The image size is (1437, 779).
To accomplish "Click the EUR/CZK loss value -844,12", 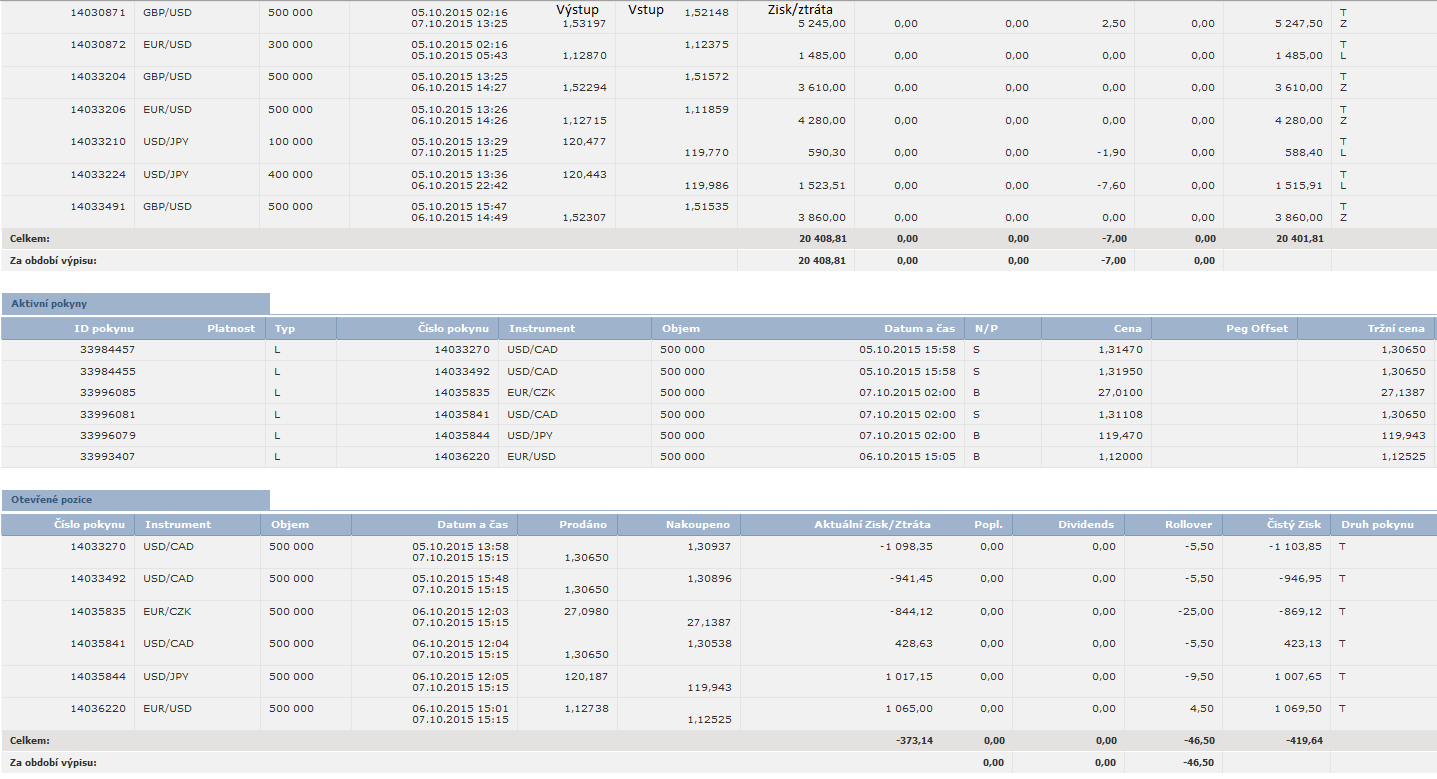I will [911, 611].
